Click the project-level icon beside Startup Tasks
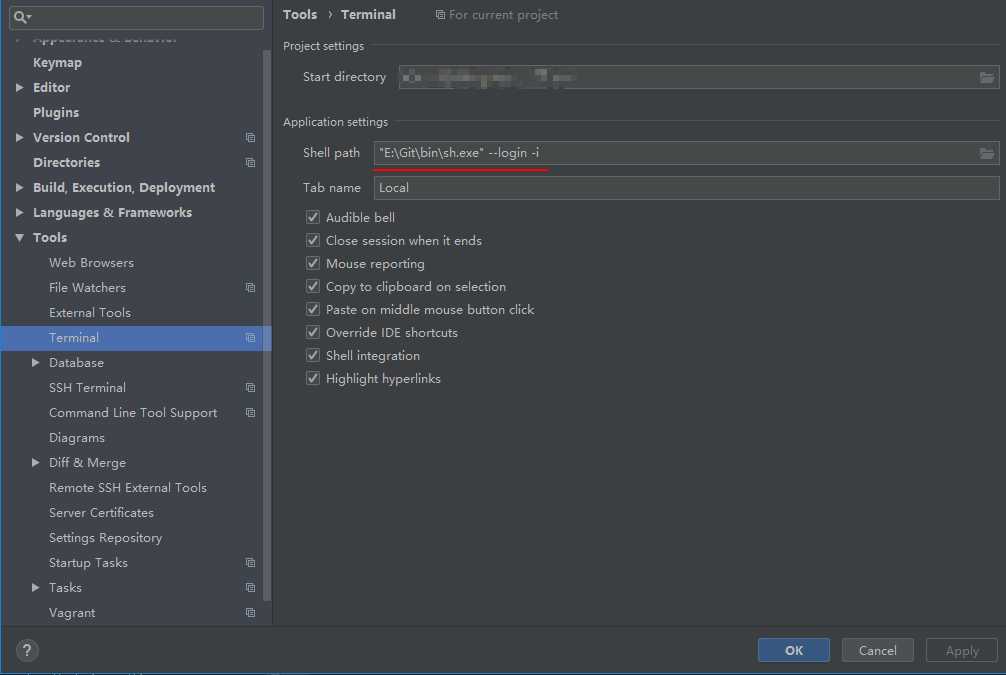 click(x=250, y=563)
